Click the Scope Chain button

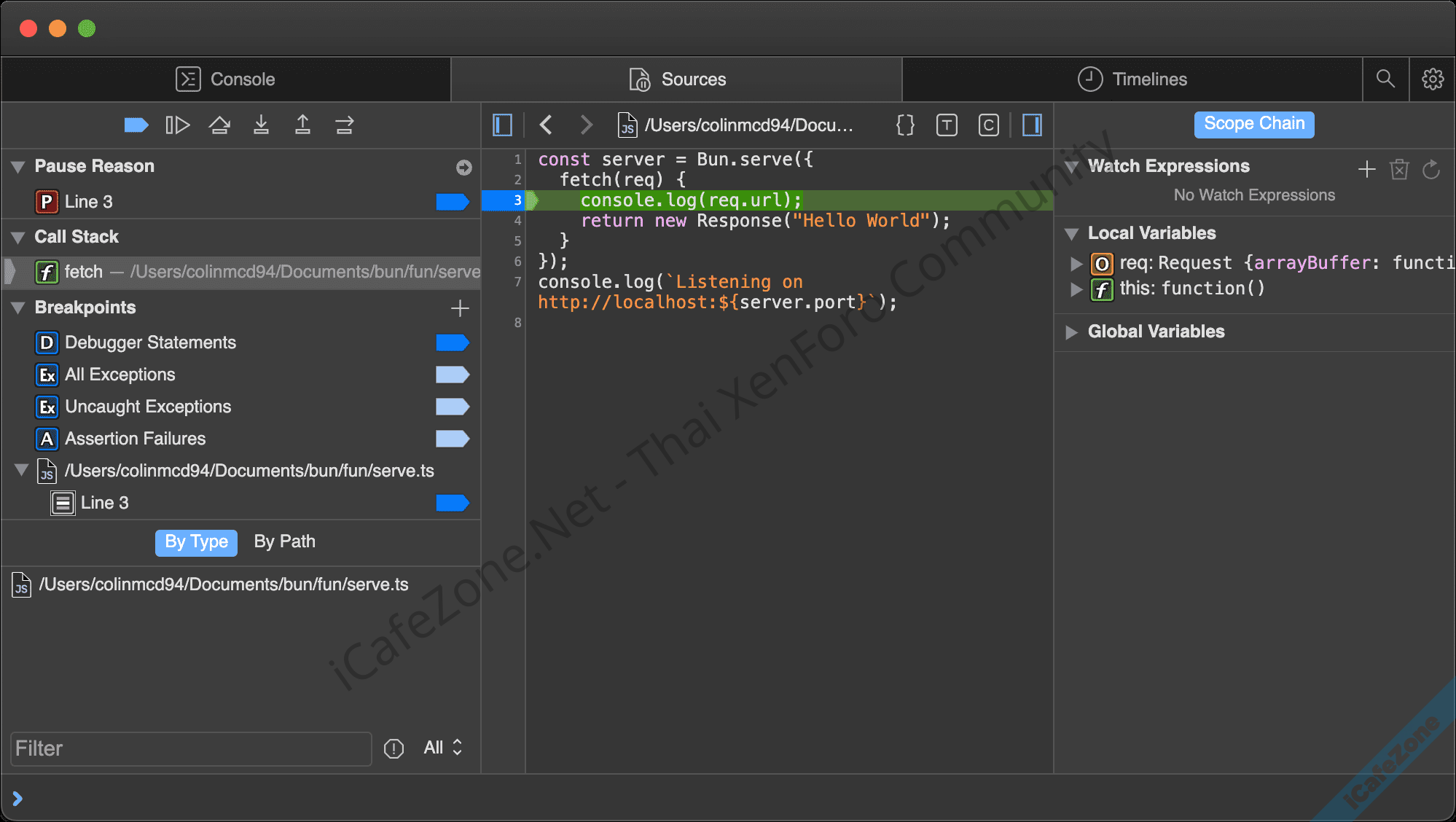[x=1253, y=124]
